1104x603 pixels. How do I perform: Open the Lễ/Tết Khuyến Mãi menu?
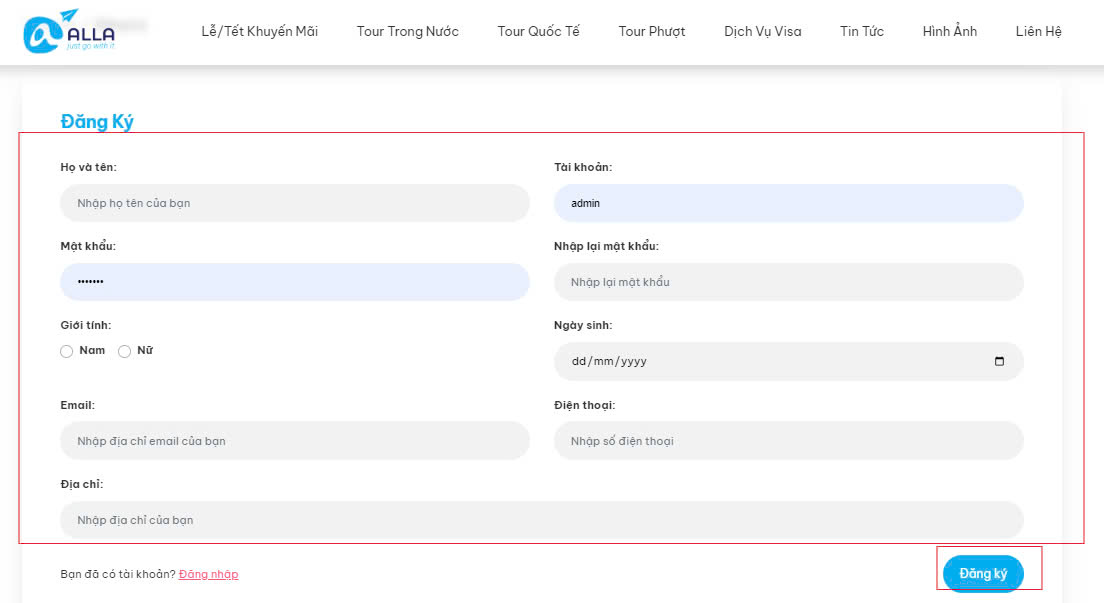click(x=260, y=32)
